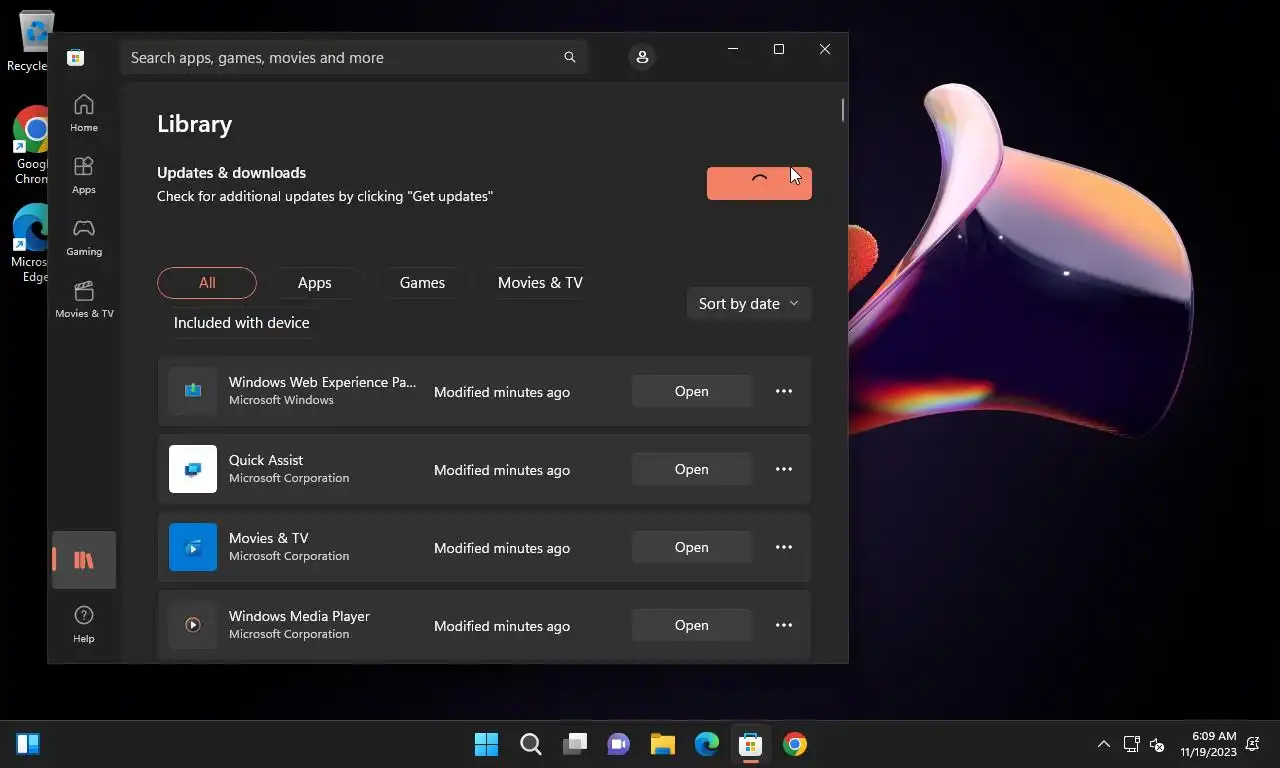Launch Google Chrome from taskbar
Screen dimensions: 1280x768
[795, 744]
